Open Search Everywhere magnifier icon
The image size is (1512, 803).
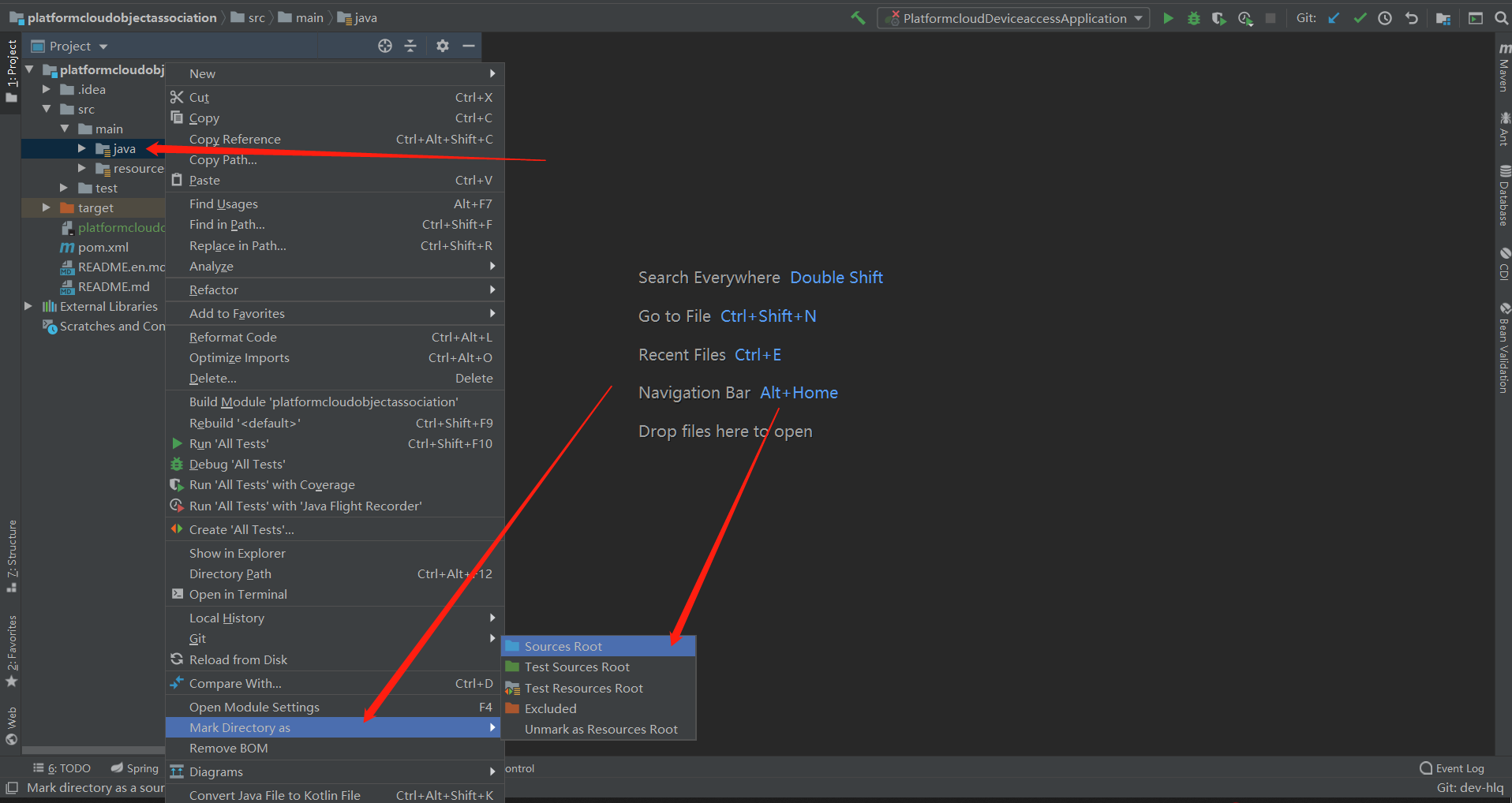tap(1502, 17)
